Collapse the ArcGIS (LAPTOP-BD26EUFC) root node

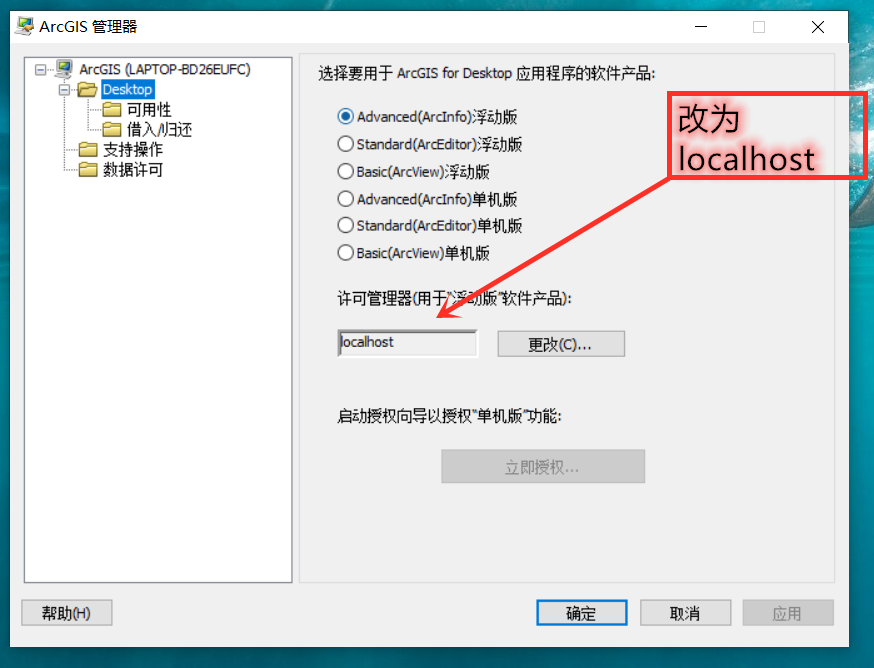(x=40, y=70)
